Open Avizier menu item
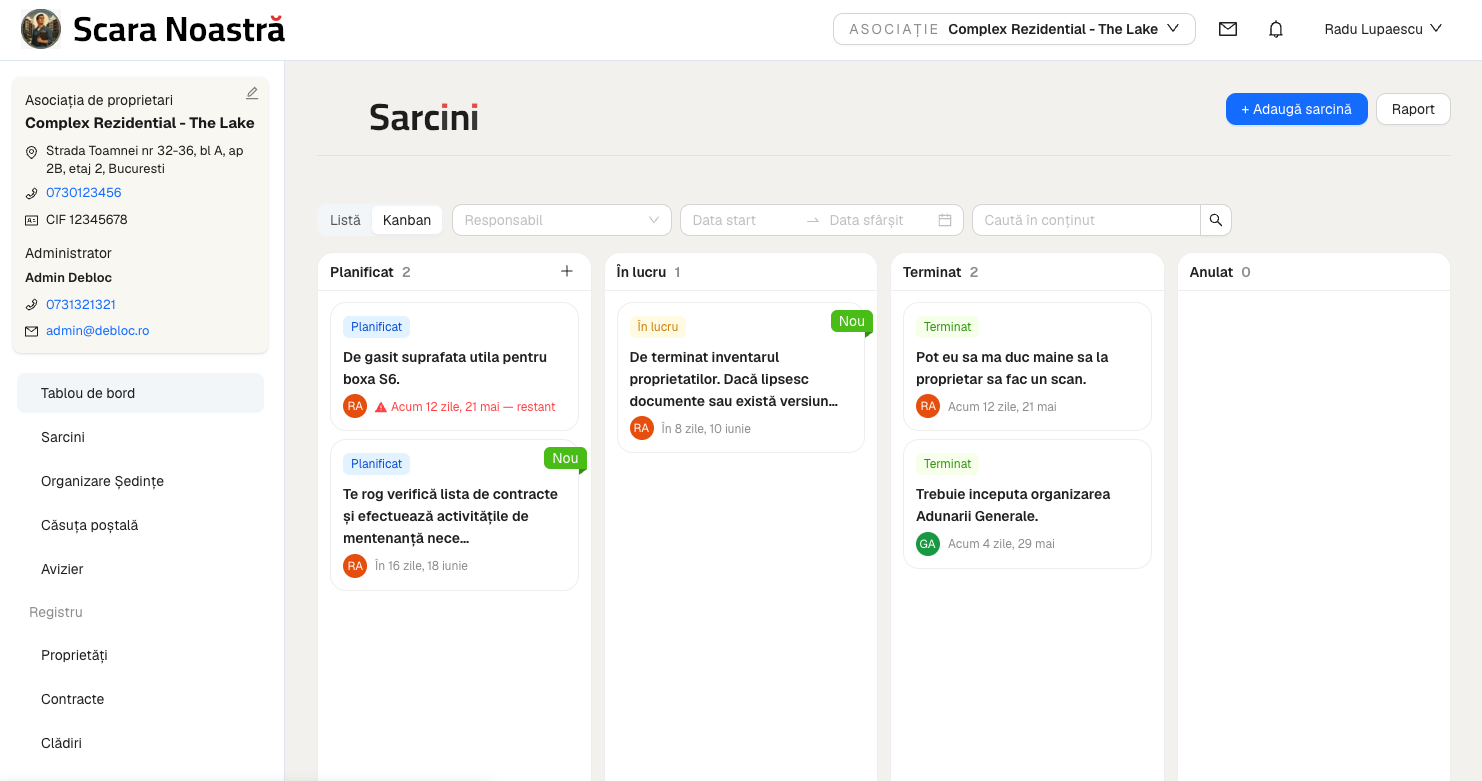The height and width of the screenshot is (781, 1482). (x=140, y=569)
